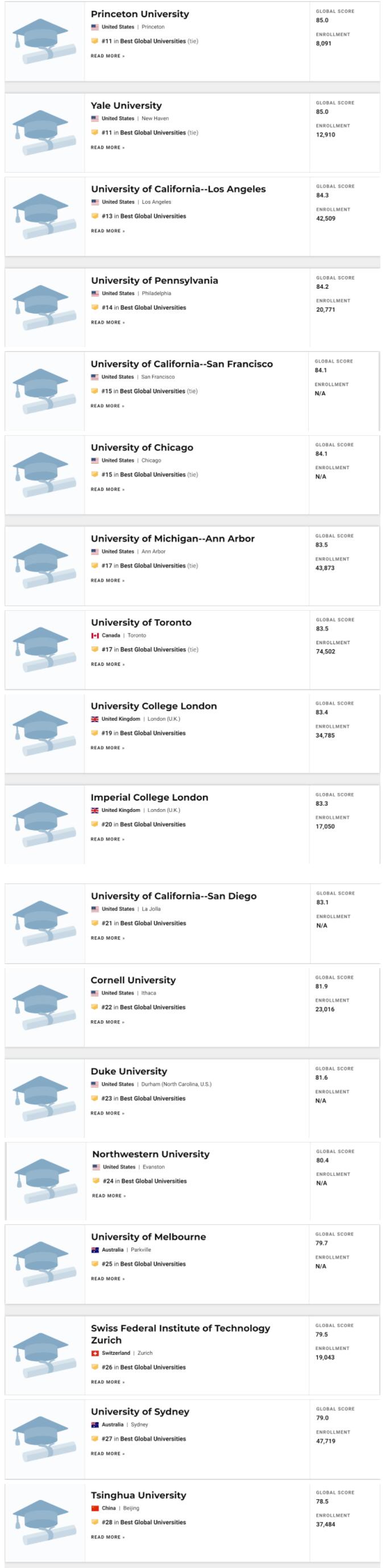Click the University of Toronto cap icon
The image size is (385, 1568).
44,649
